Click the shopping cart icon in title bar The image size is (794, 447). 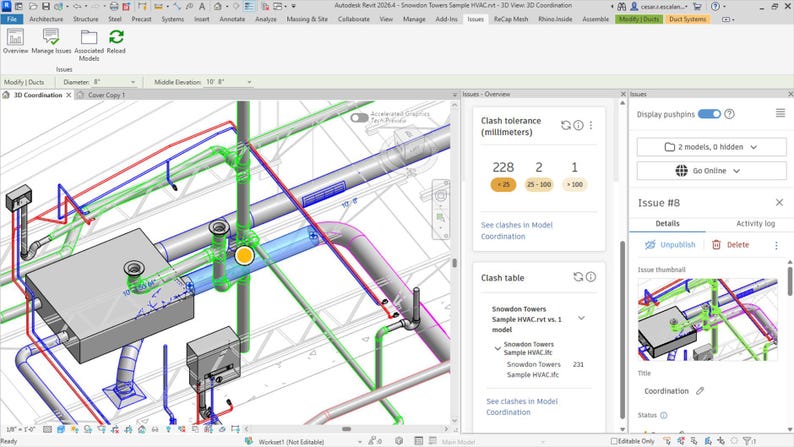(x=697, y=6)
